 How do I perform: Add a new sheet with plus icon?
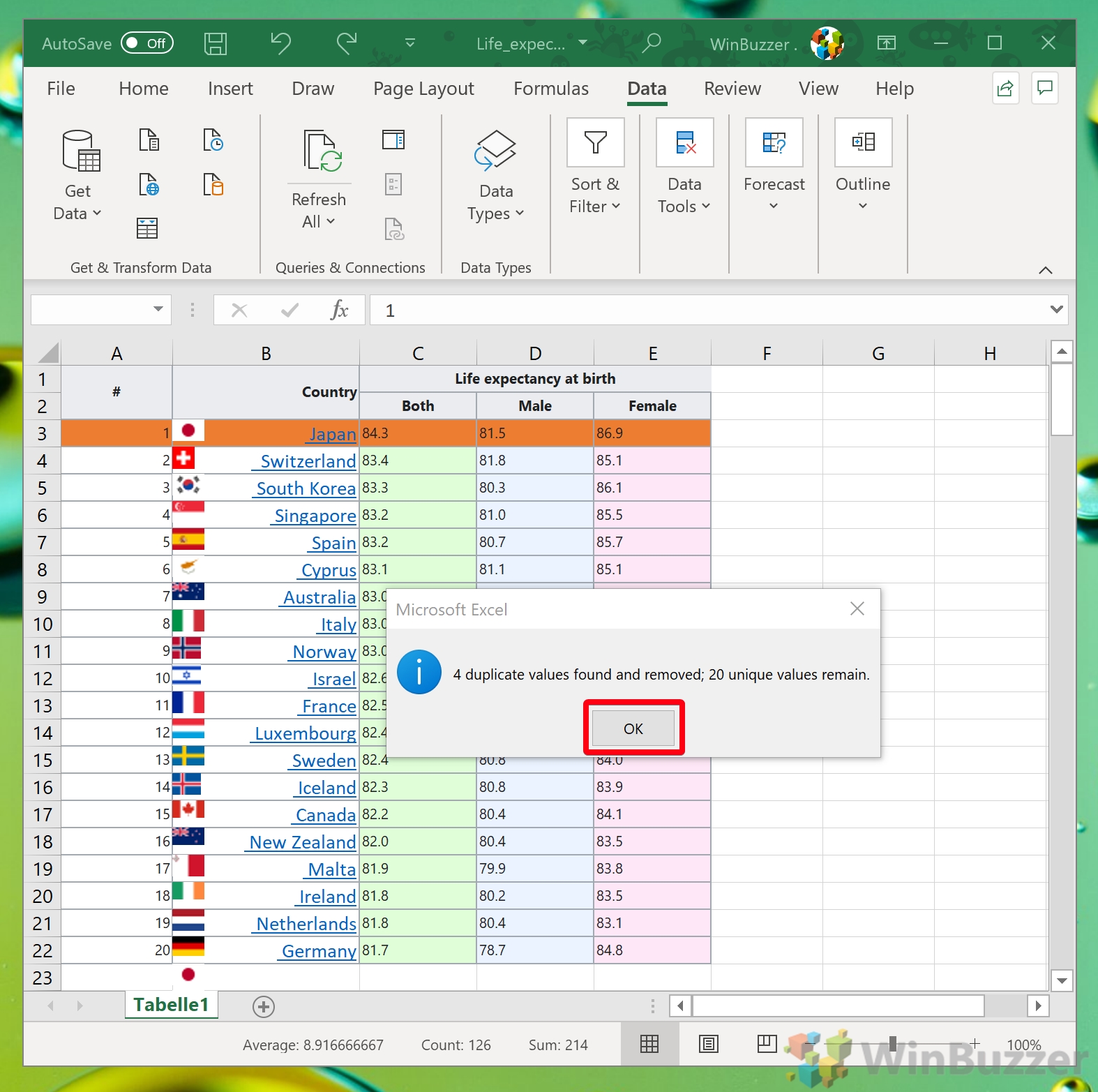(x=263, y=1007)
